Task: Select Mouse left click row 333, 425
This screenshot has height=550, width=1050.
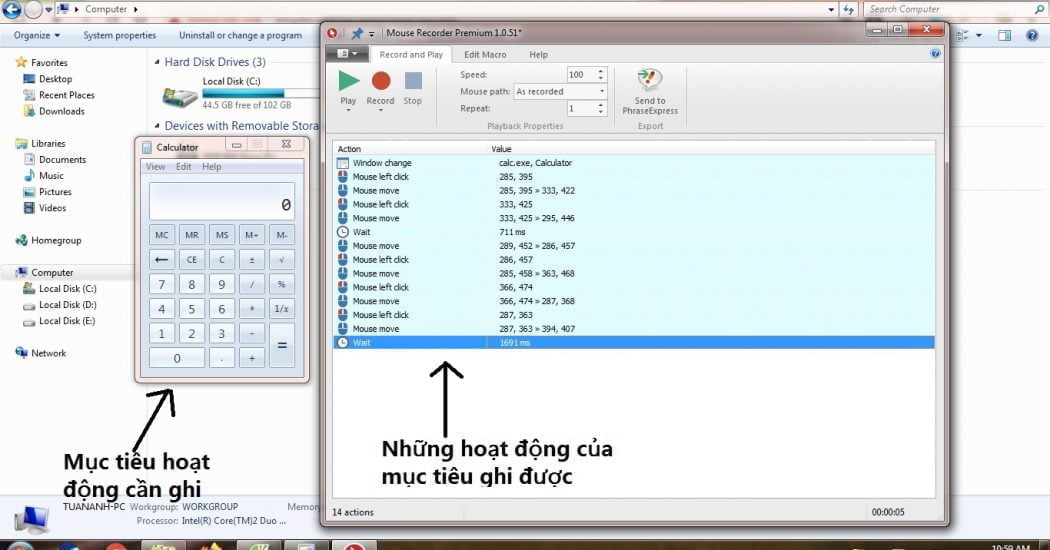Action: (x=633, y=204)
